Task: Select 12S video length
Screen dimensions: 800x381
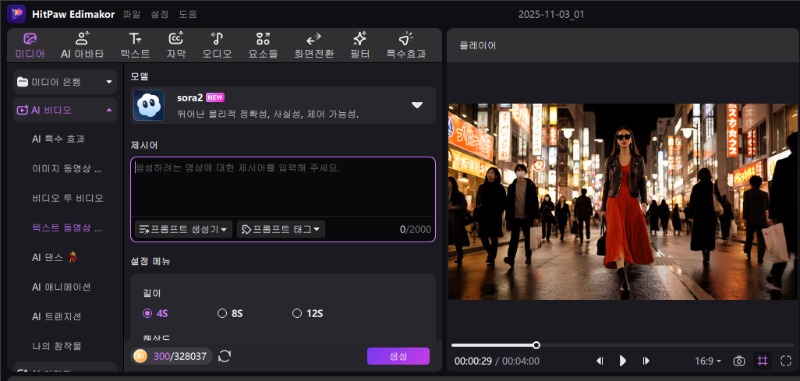Action: pos(307,314)
